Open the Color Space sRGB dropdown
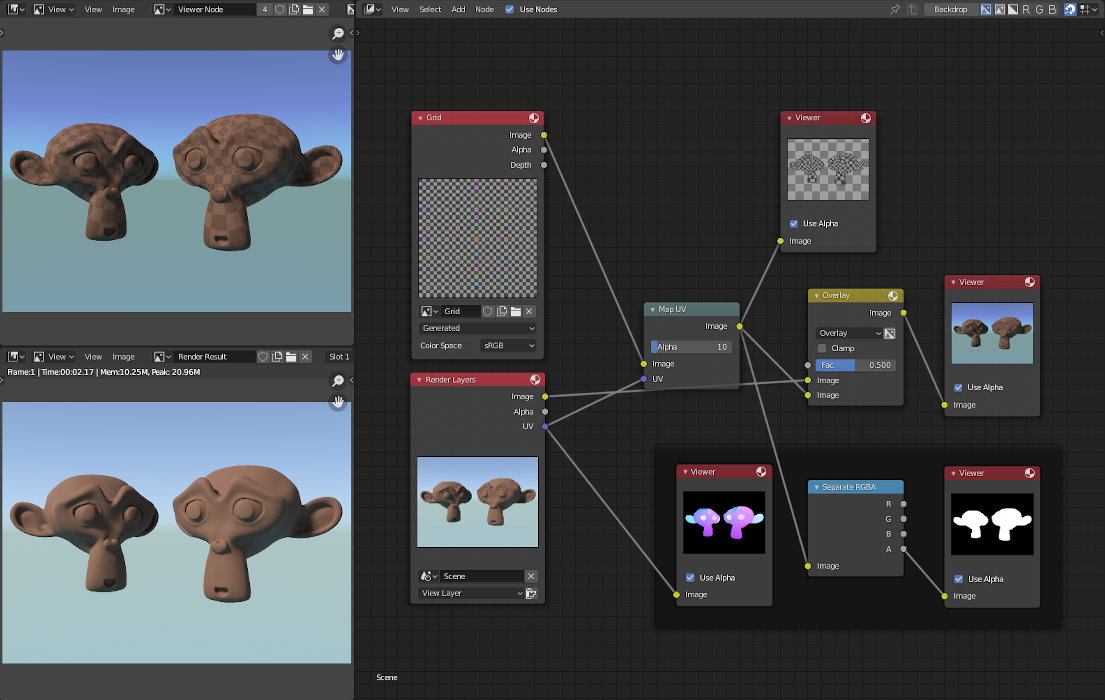 coord(508,346)
